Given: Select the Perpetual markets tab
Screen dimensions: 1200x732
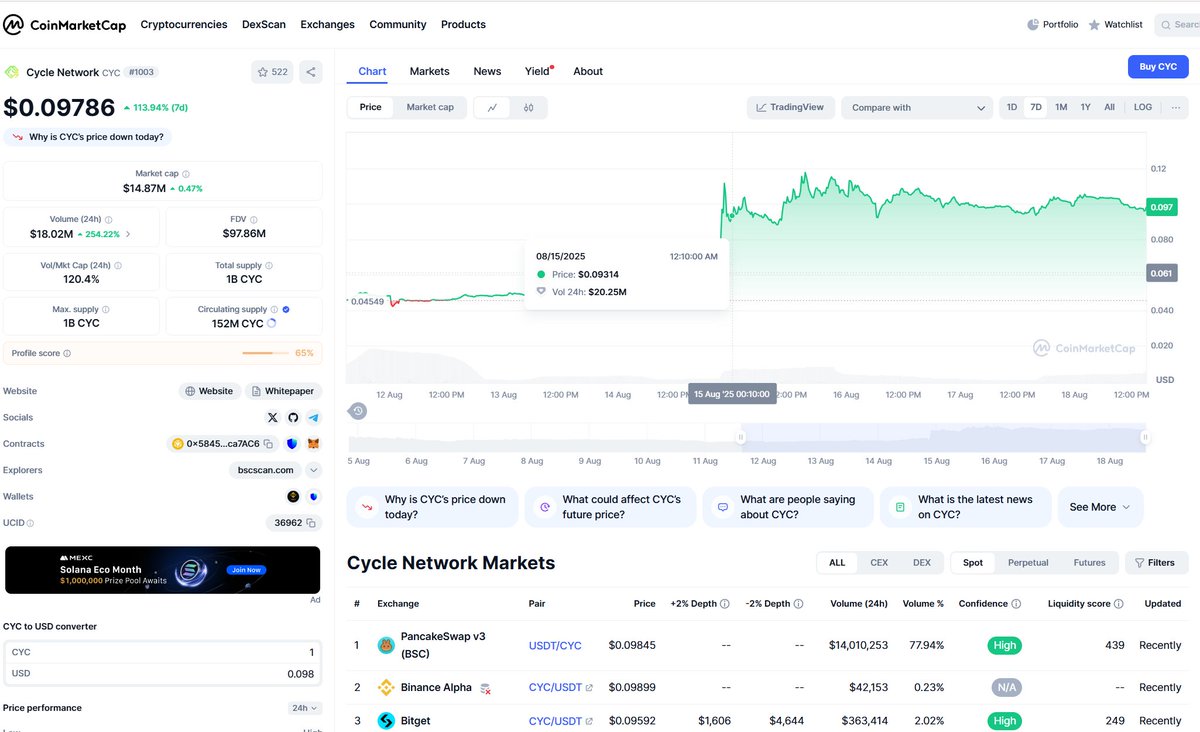Looking at the screenshot, I should (1028, 563).
